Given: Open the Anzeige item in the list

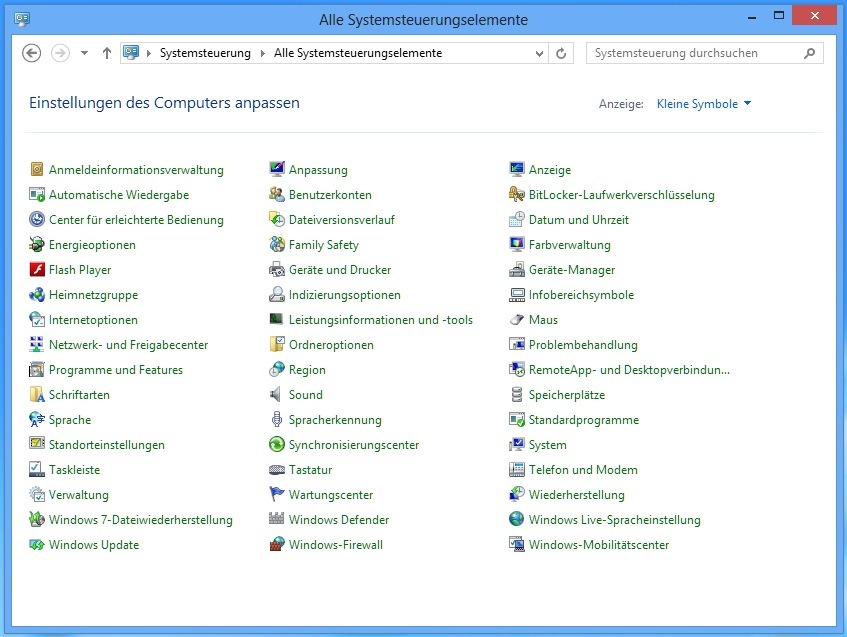Looking at the screenshot, I should tap(549, 170).
